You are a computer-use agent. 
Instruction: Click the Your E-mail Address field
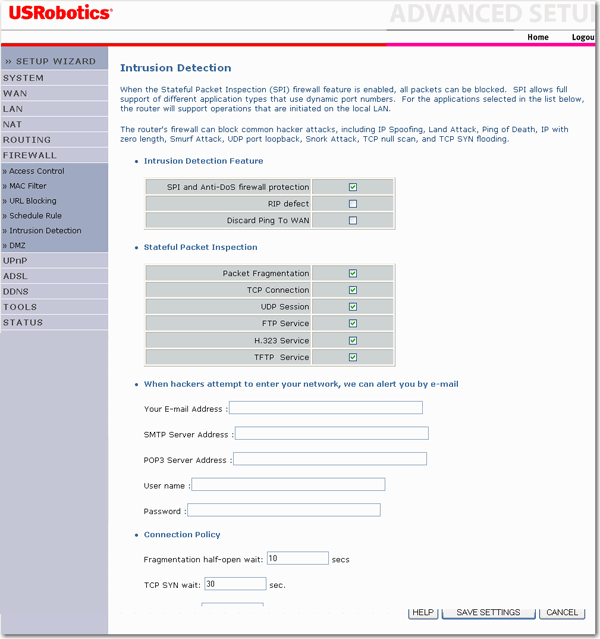(x=326, y=408)
